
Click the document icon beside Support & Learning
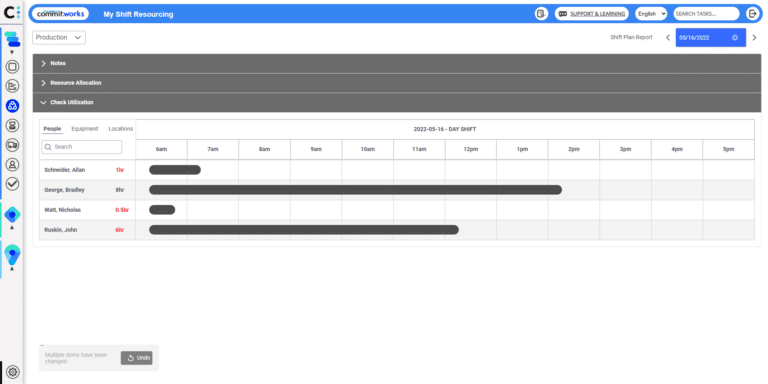click(541, 14)
